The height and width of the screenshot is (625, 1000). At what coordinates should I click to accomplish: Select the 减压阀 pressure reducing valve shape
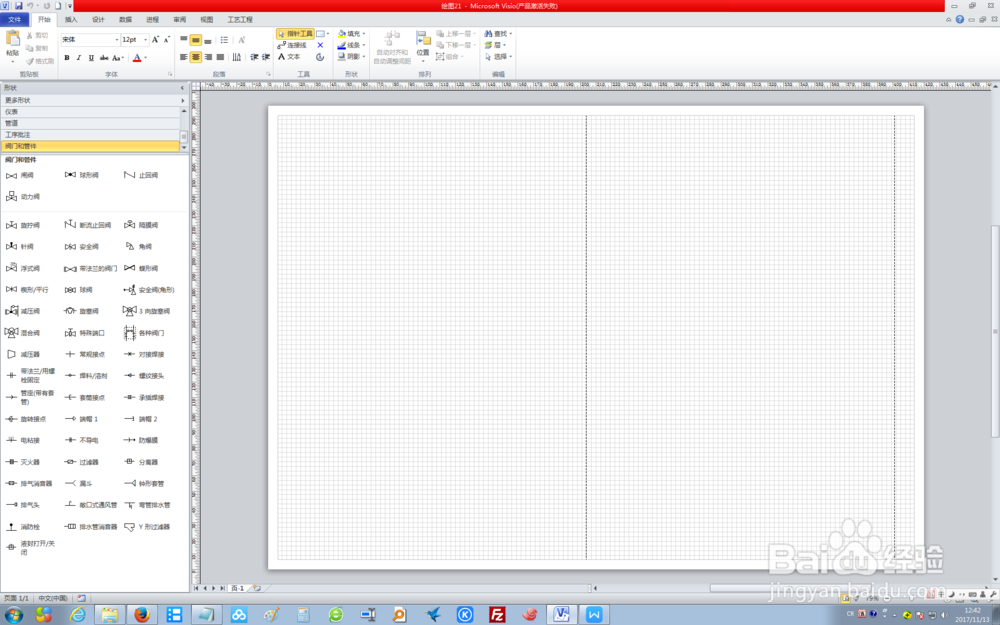pyautogui.click(x=23, y=311)
